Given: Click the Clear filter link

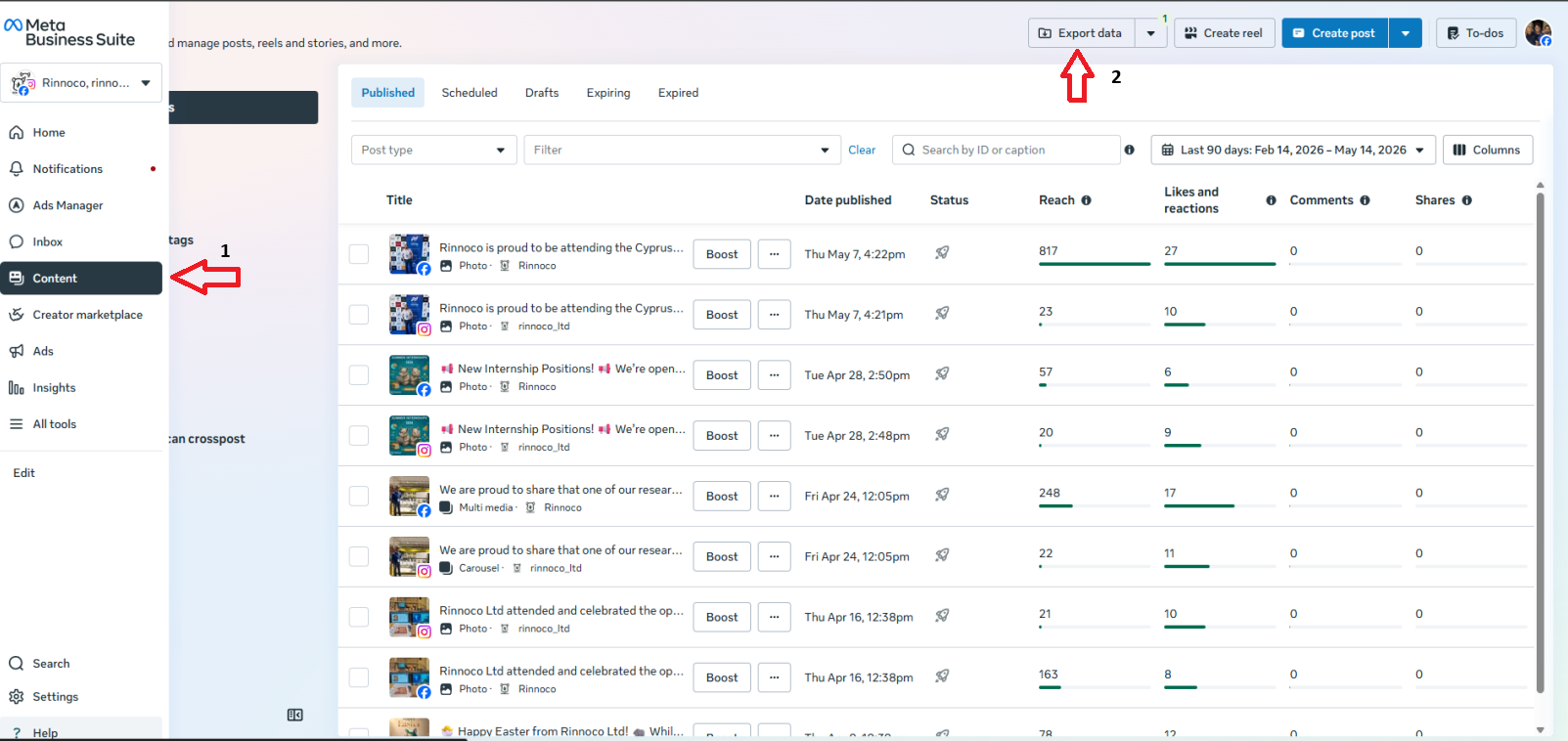Looking at the screenshot, I should [862, 150].
